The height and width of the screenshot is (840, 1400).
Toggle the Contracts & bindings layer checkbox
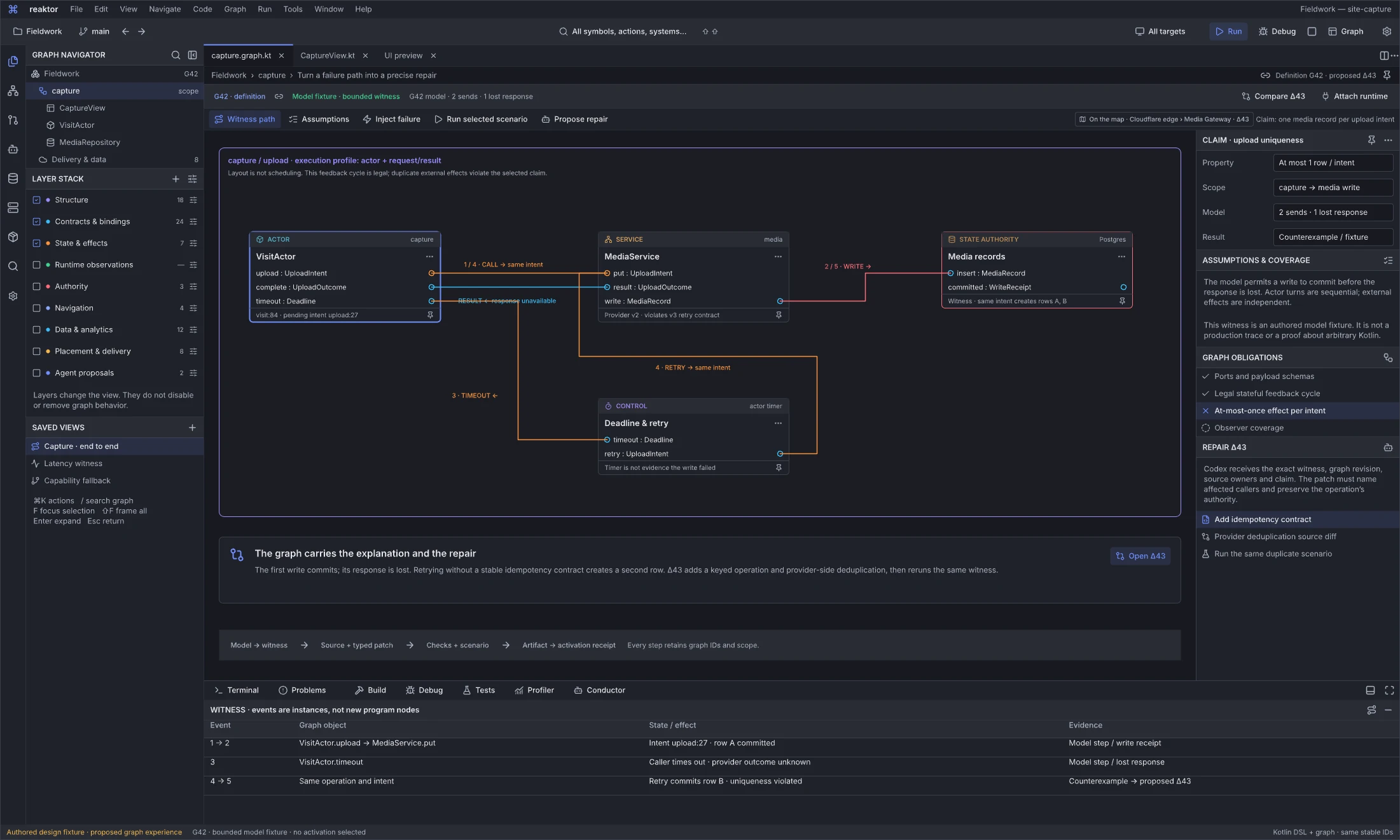click(x=36, y=222)
